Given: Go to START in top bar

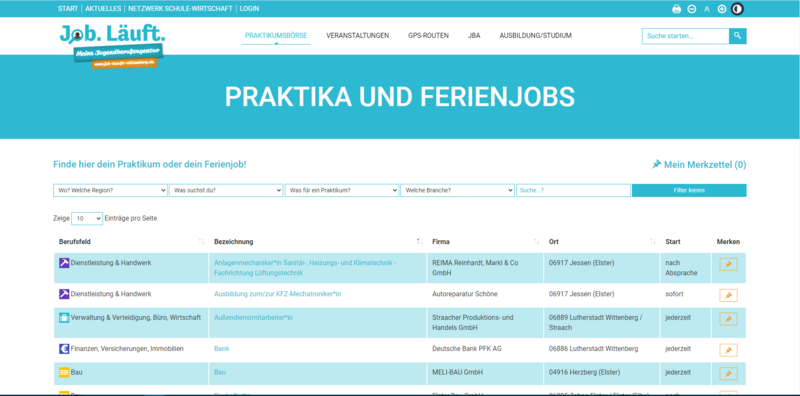Looking at the screenshot, I should point(68,9).
